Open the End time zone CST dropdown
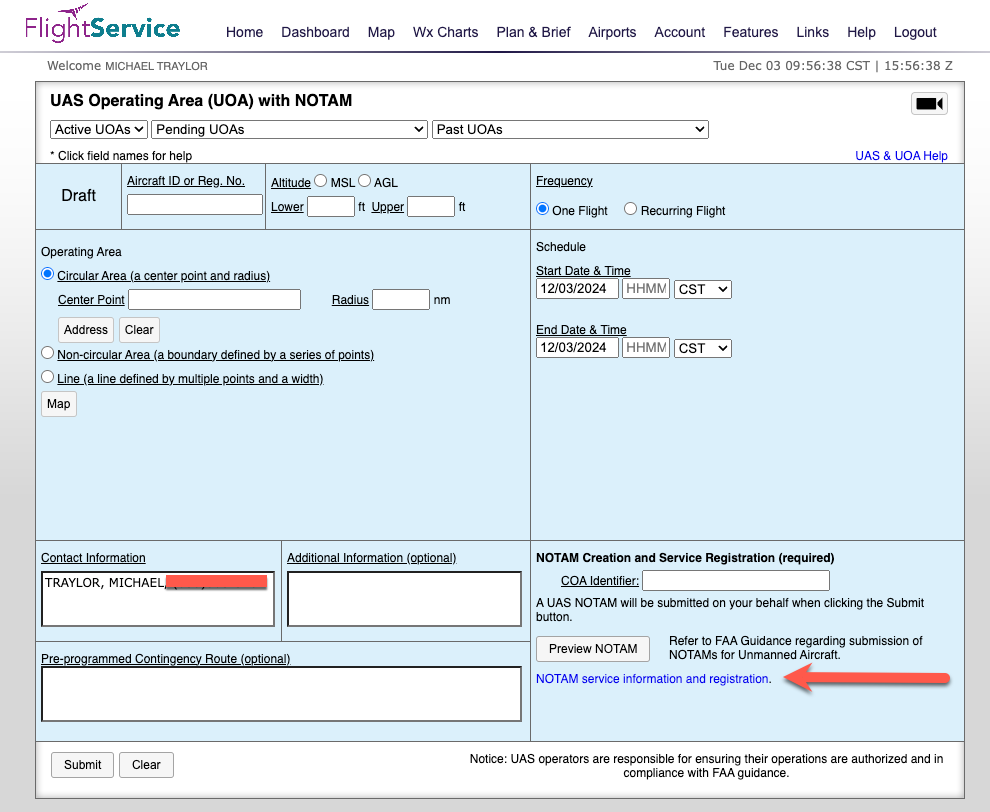990x812 pixels. (703, 349)
